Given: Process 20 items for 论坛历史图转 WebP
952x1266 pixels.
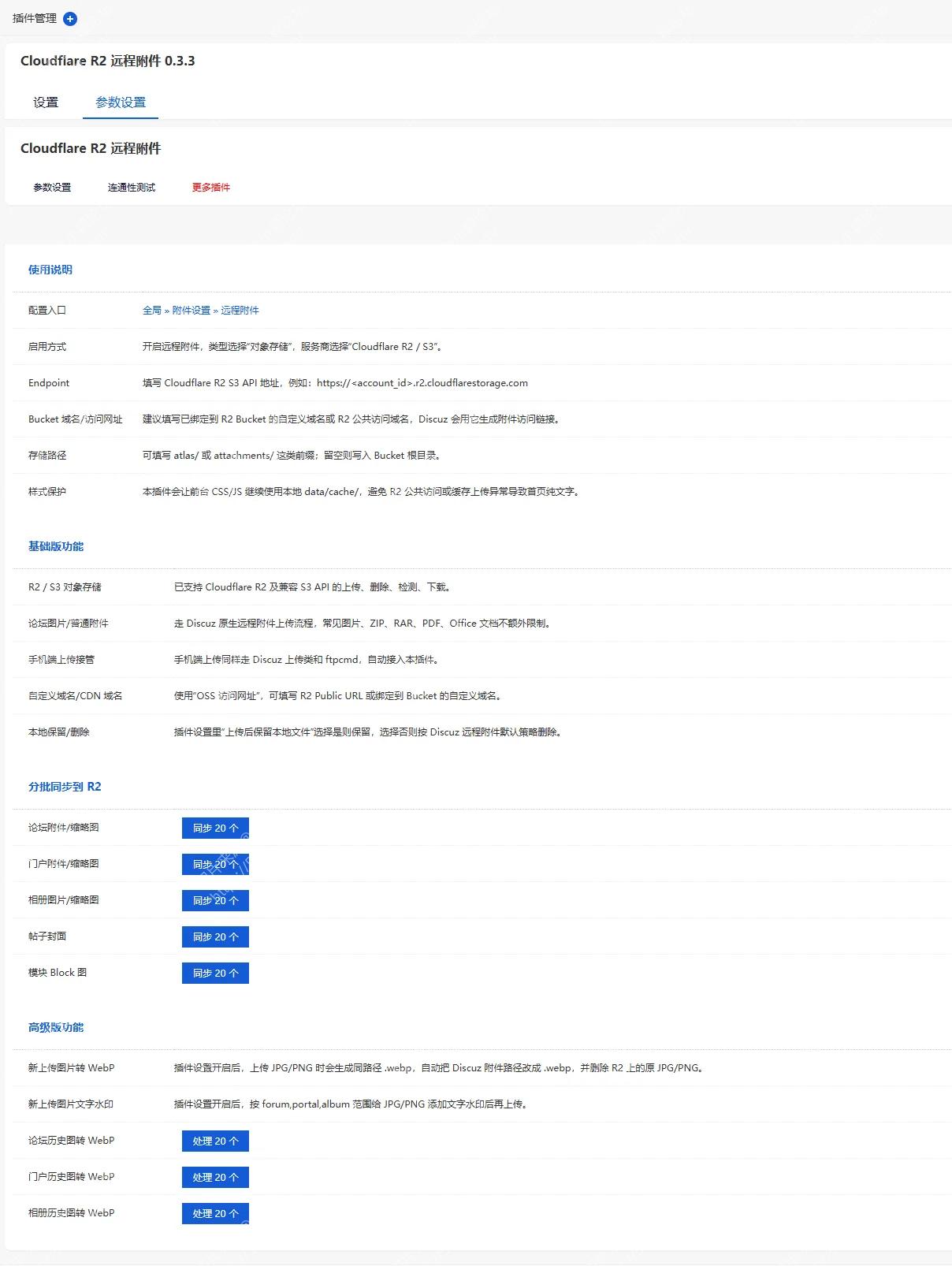Looking at the screenshot, I should click(215, 1141).
